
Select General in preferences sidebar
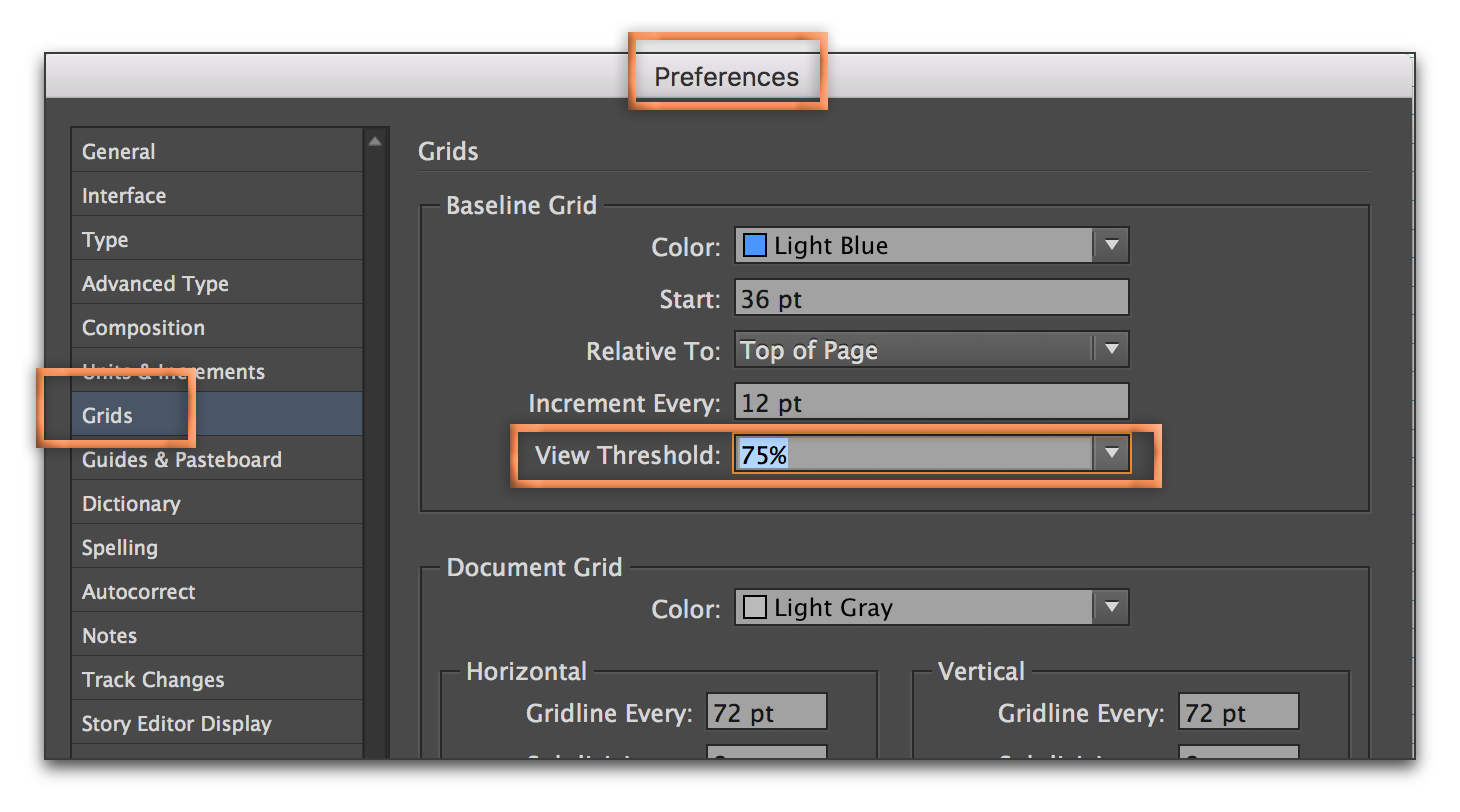tap(118, 152)
